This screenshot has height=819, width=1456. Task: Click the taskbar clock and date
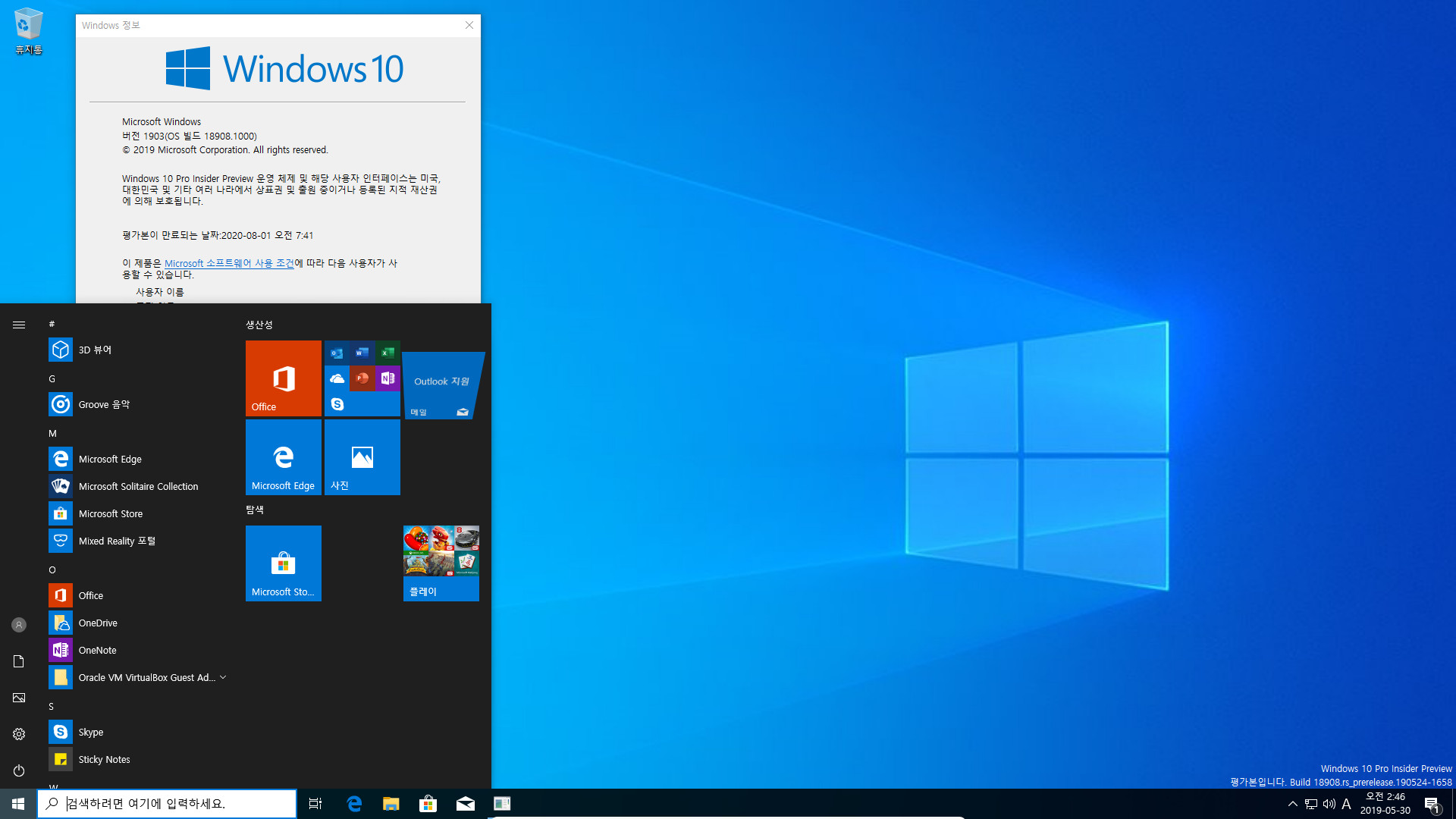point(1385,804)
